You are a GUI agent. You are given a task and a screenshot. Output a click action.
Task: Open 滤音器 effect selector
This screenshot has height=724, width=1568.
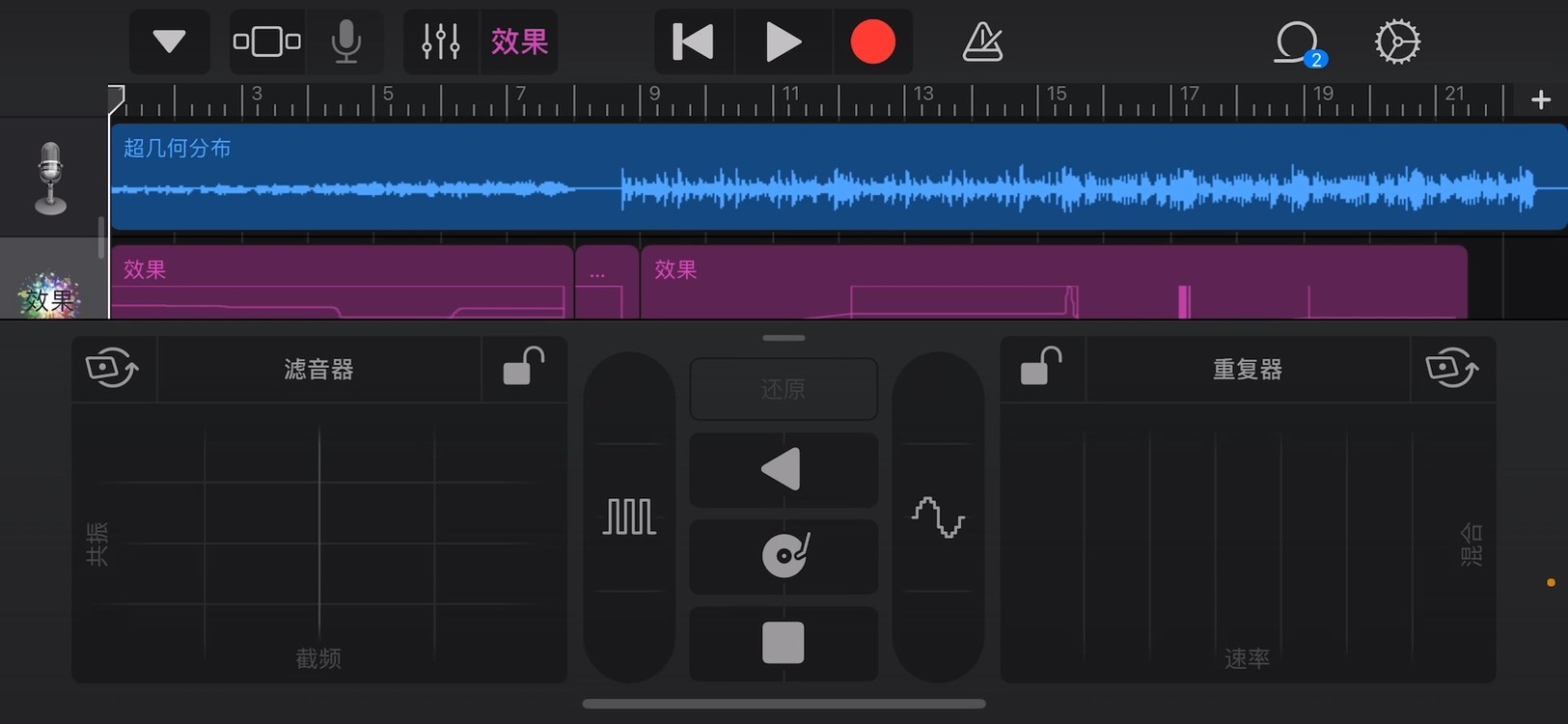(x=318, y=369)
